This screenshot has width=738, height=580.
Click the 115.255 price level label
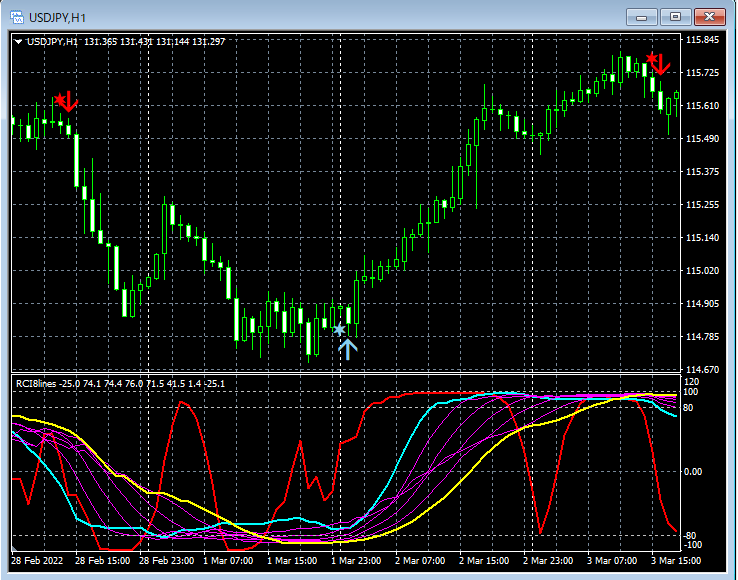pyautogui.click(x=702, y=204)
